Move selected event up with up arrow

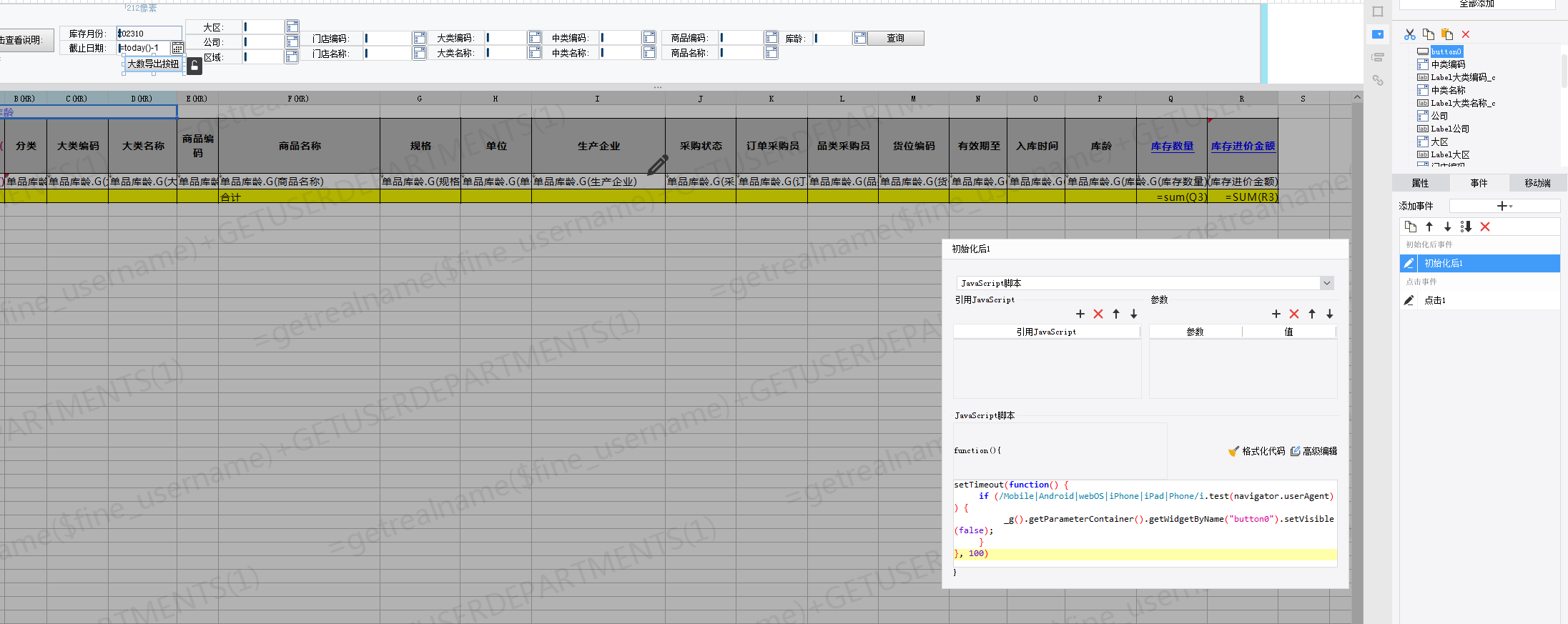click(1429, 227)
